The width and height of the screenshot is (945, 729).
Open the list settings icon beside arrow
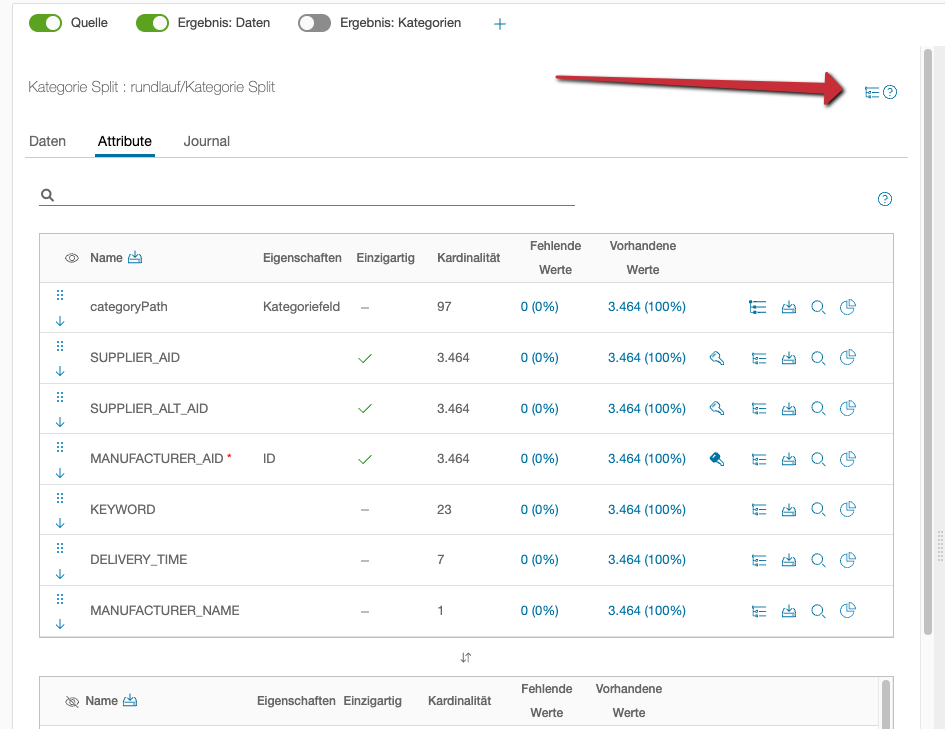[872, 93]
